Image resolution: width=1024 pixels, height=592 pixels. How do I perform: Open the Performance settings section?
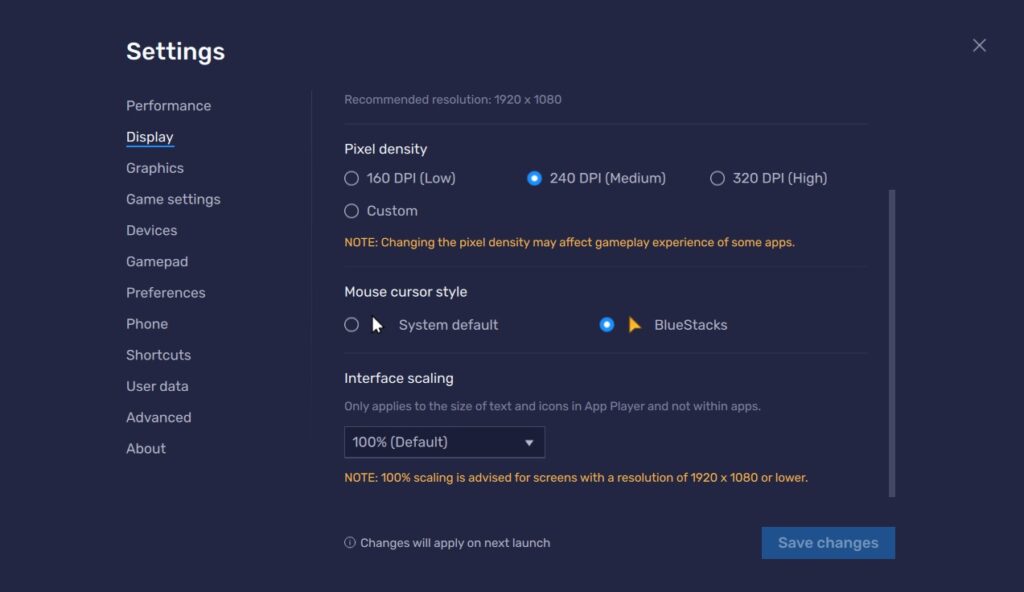tap(168, 105)
